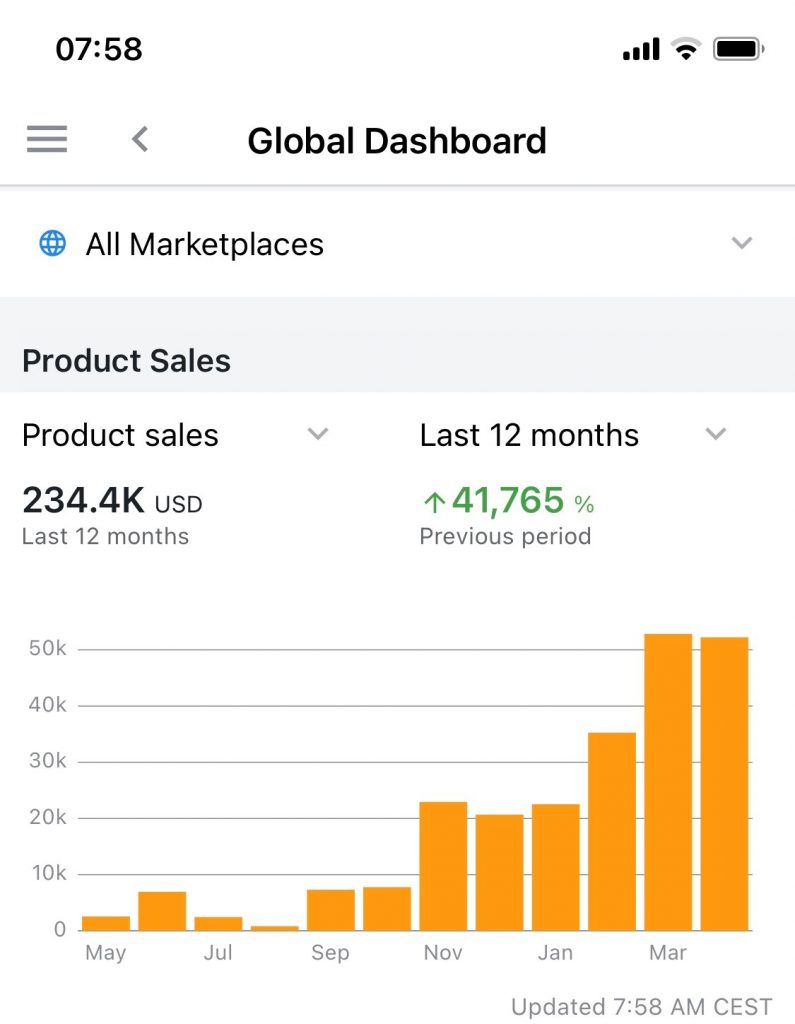Tap the battery status icon
The image size is (795, 1024).
click(x=739, y=48)
